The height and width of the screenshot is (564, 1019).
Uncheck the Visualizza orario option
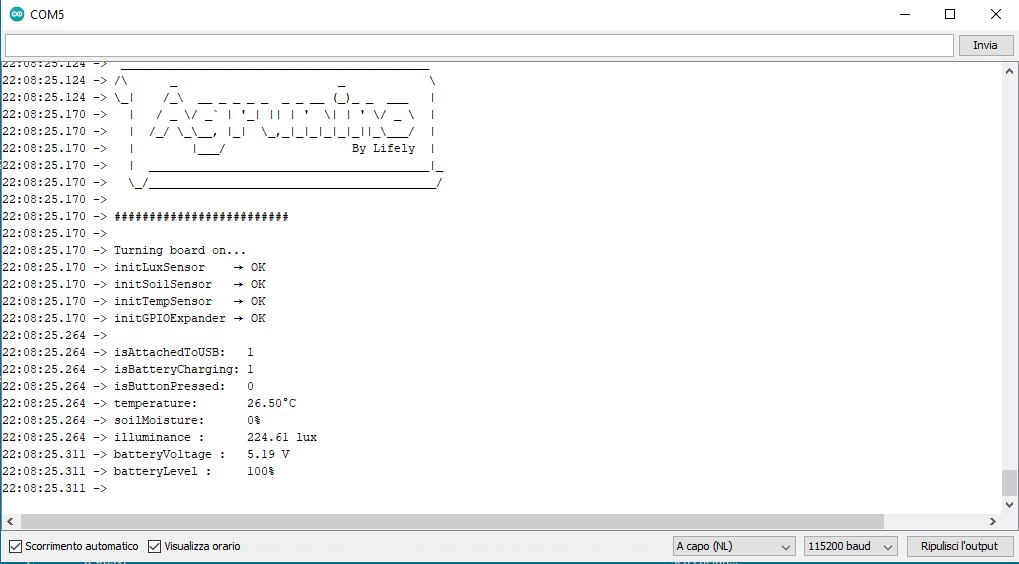point(155,546)
